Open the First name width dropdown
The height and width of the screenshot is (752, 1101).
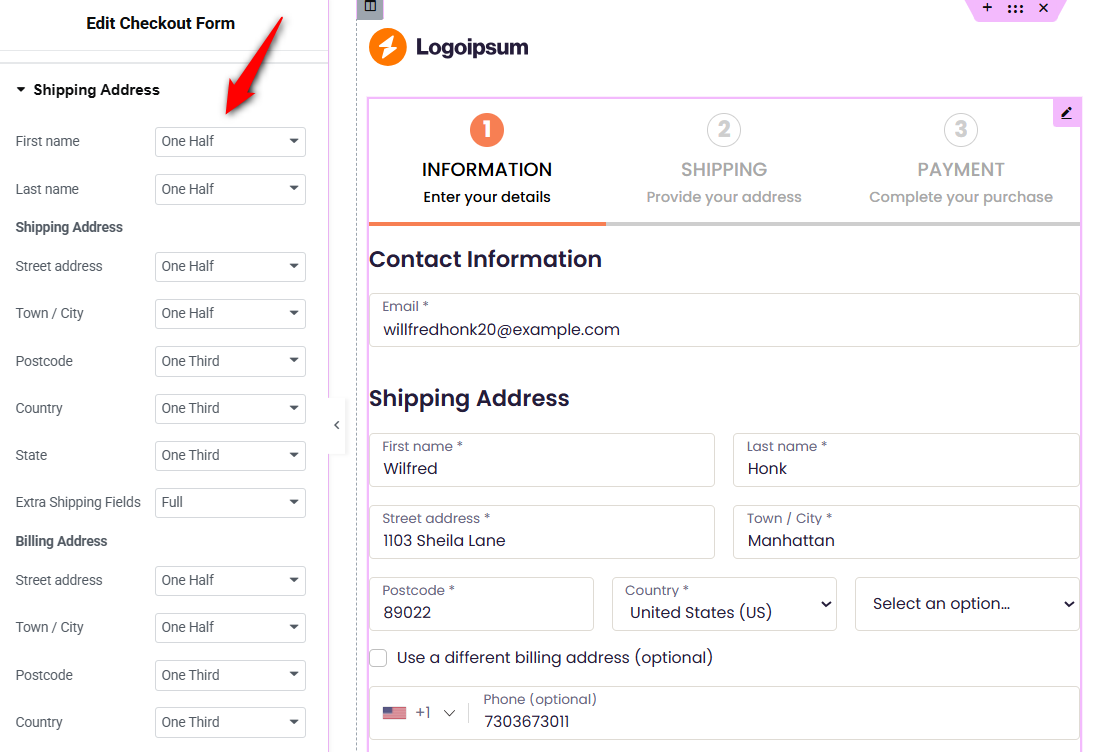230,142
